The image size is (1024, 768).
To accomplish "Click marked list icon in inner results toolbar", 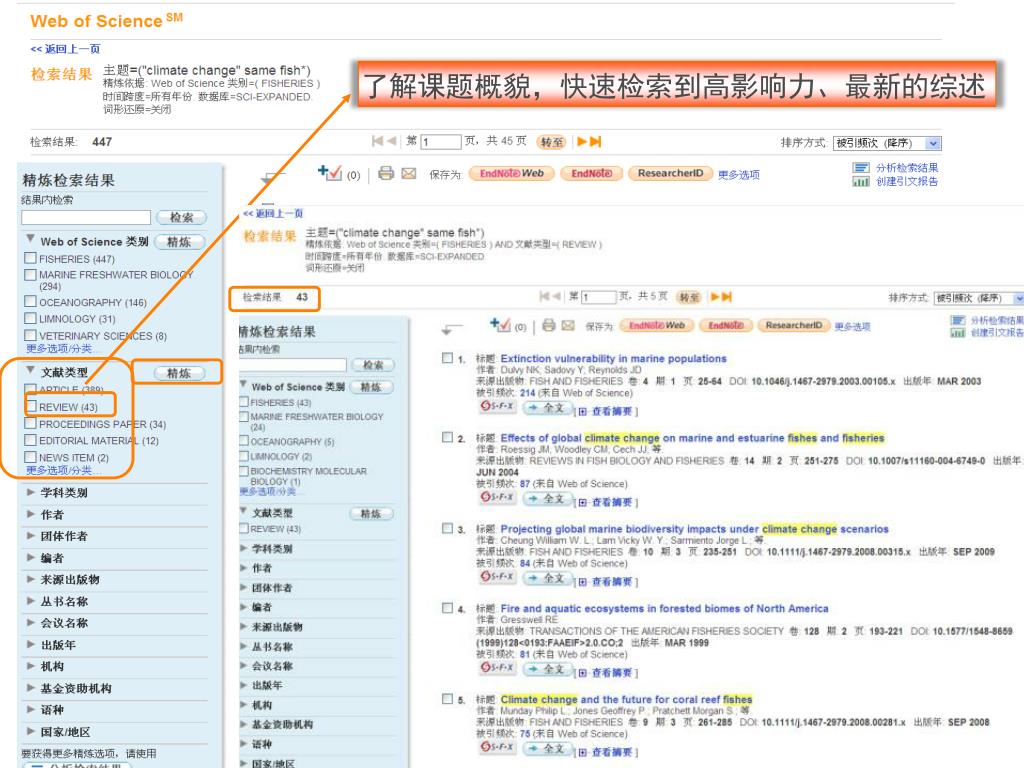I will tap(500, 325).
